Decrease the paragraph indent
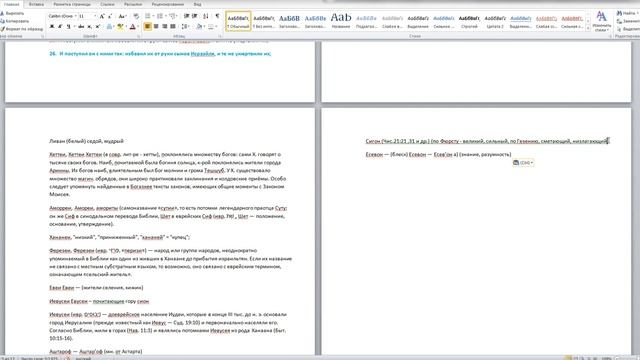Viewport: 640px width, 360px height. click(186, 16)
